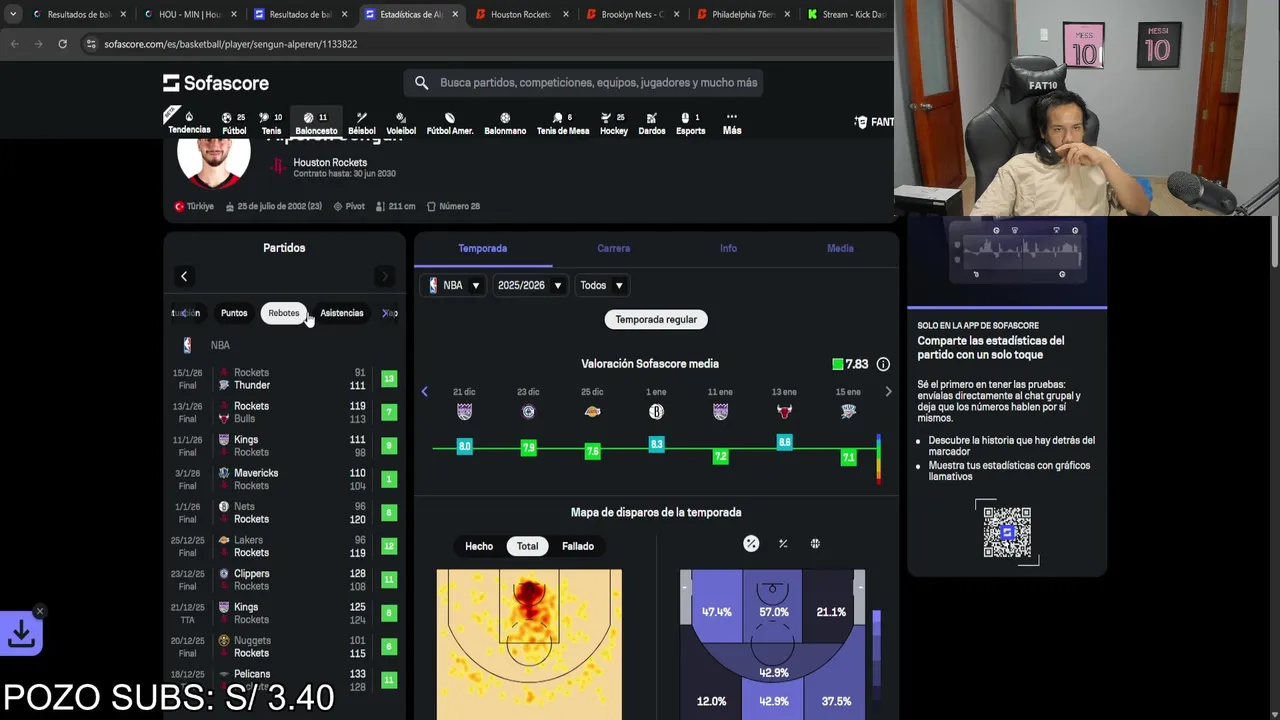1280x720 pixels.
Task: Select the Puntos stat chip
Action: click(234, 313)
